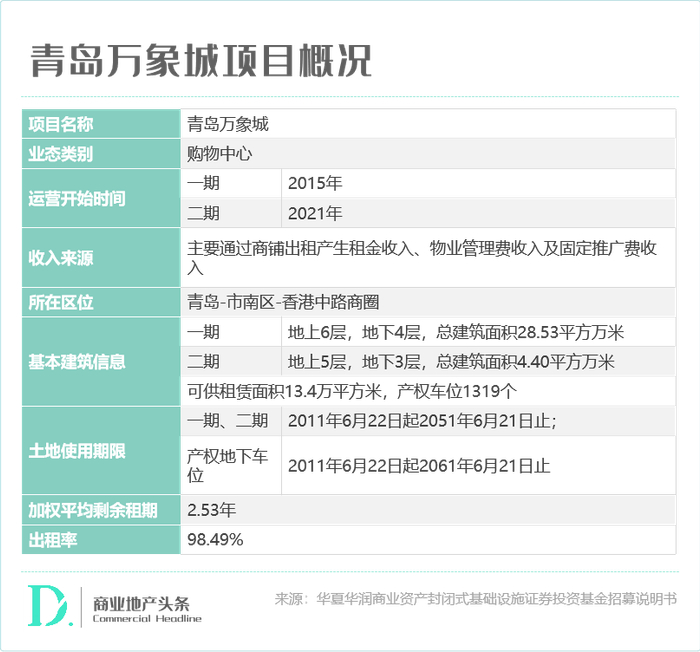Click the cell 一期、二期
This screenshot has height=652, width=700.
coord(231,421)
